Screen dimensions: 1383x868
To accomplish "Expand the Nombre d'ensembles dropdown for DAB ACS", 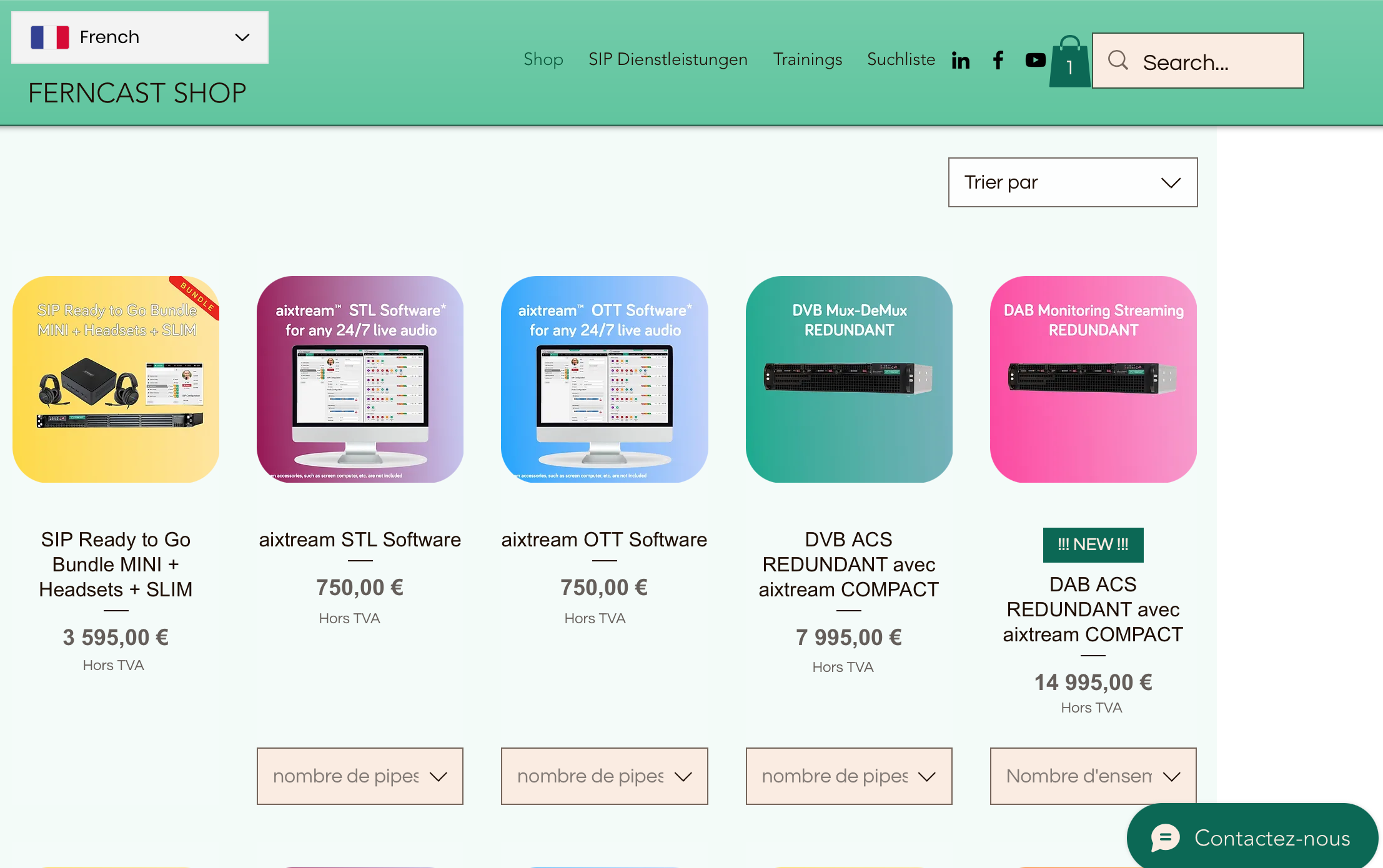I will click(x=1093, y=776).
